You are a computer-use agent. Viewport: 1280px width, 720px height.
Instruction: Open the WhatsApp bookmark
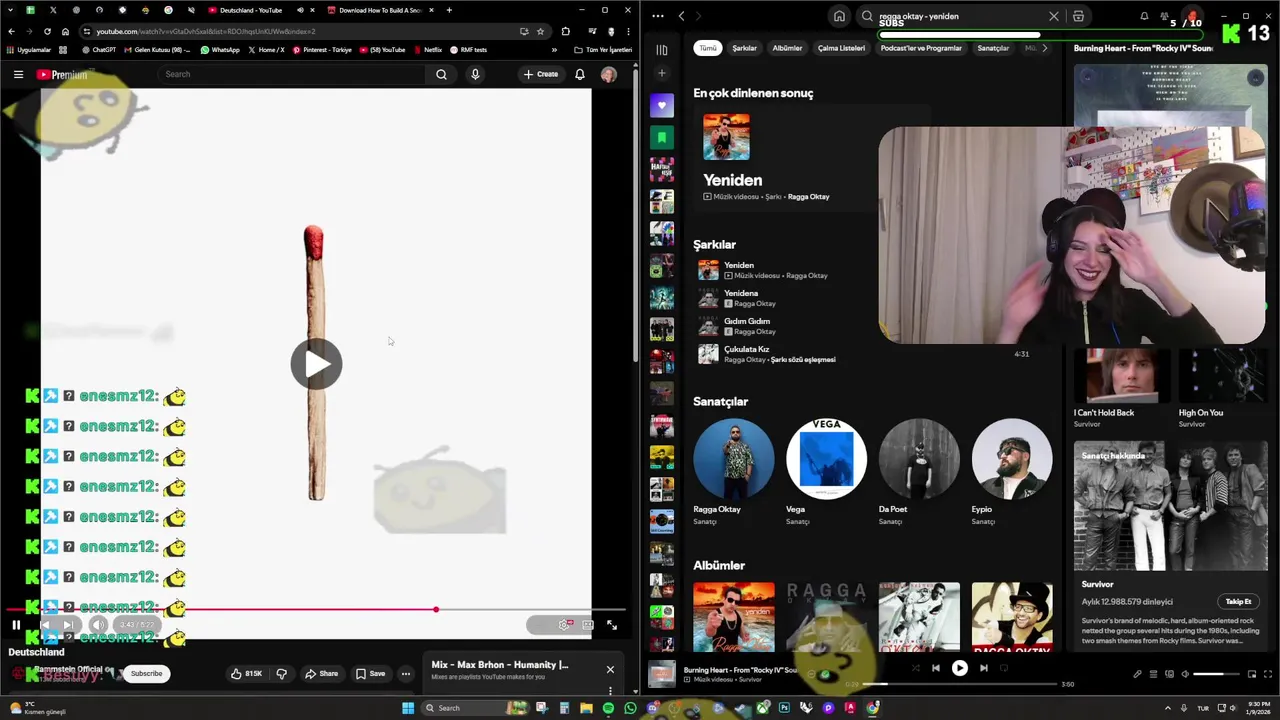(x=220, y=50)
